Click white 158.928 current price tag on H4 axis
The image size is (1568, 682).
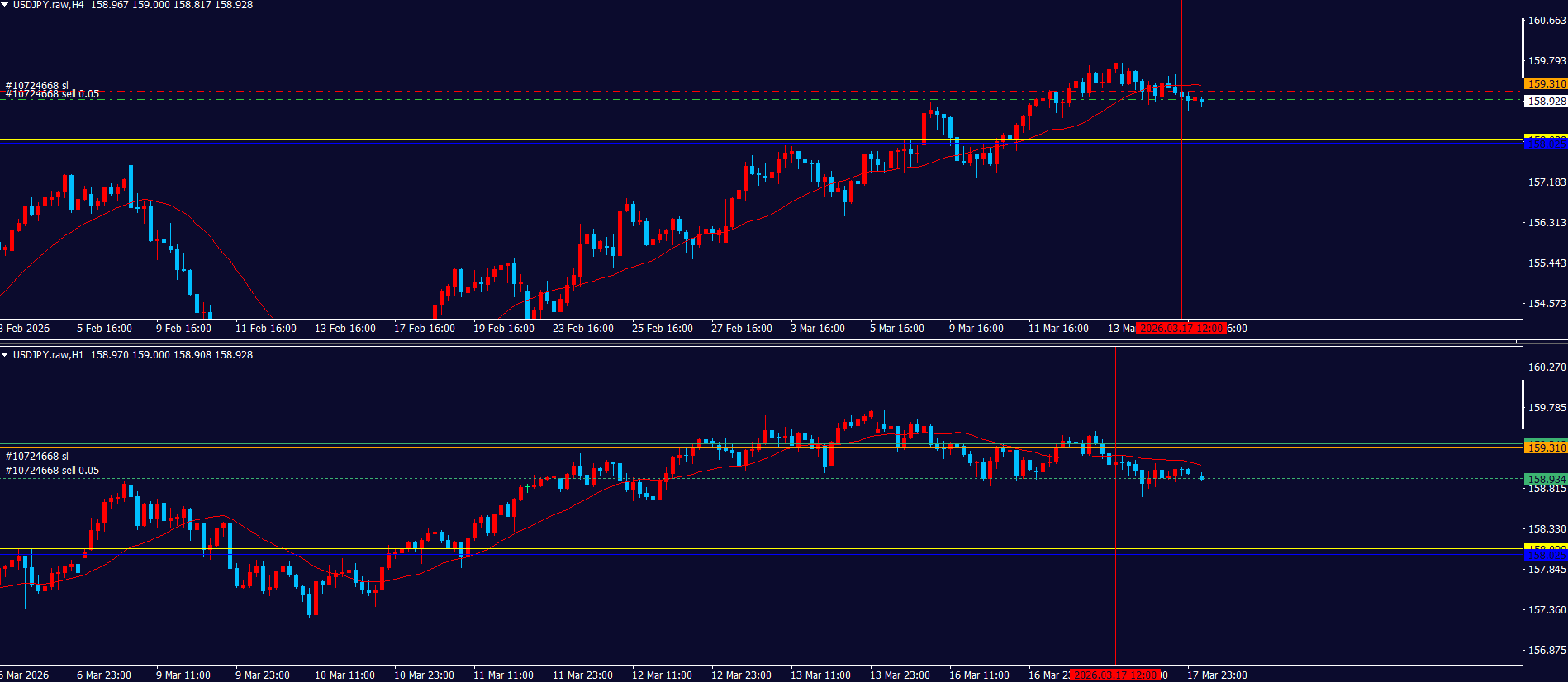click(x=1545, y=102)
